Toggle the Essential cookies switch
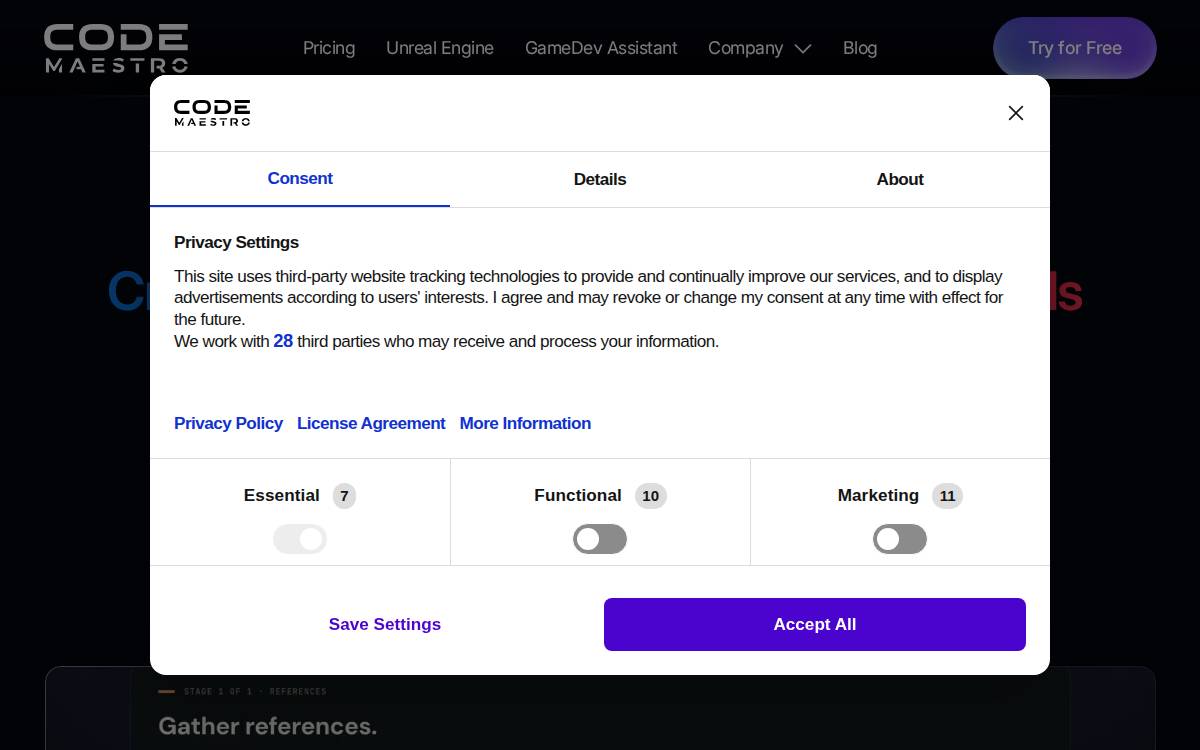This screenshot has width=1200, height=750. coord(300,539)
